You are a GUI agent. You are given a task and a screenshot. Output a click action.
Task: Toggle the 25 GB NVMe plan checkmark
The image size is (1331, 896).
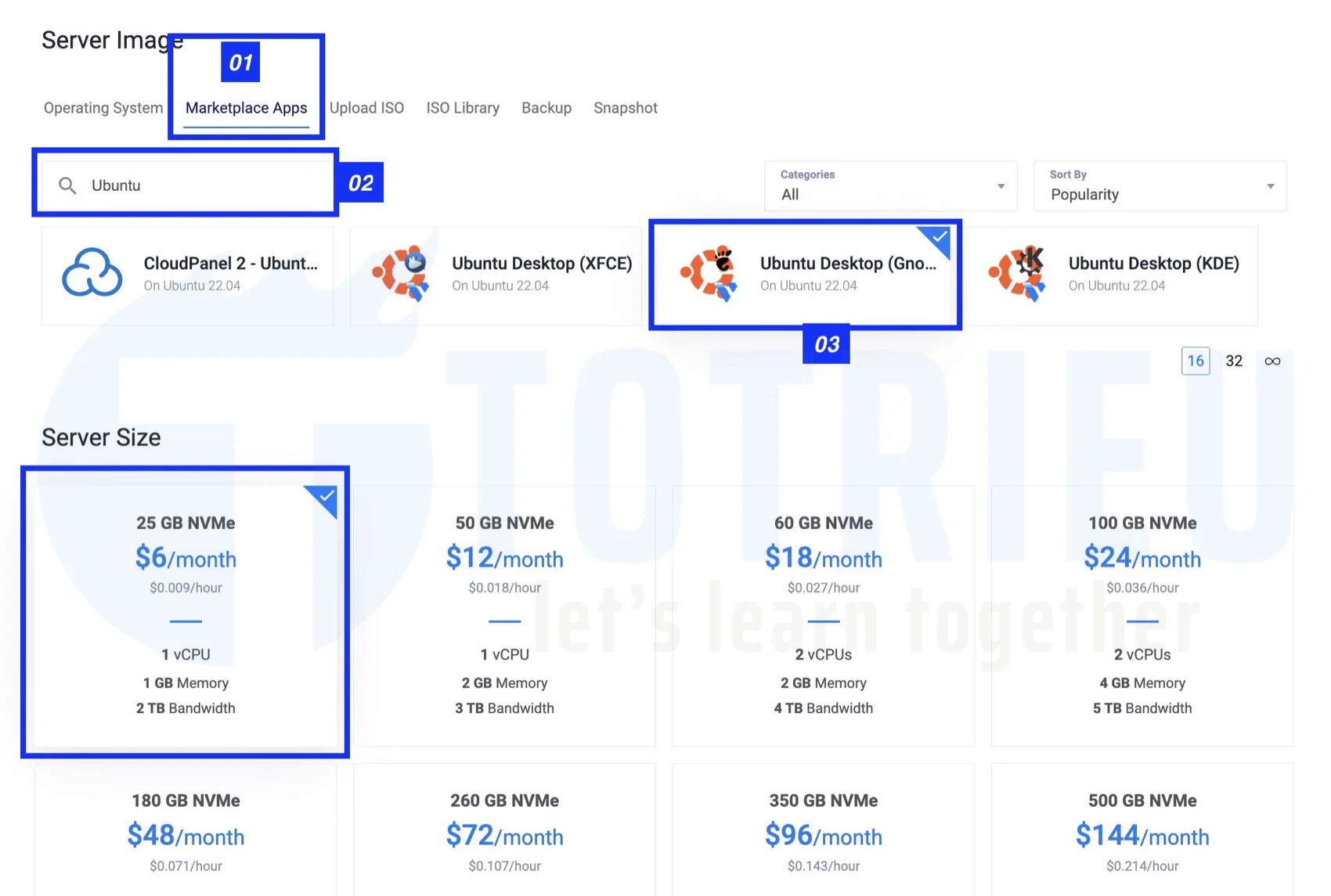point(325,498)
